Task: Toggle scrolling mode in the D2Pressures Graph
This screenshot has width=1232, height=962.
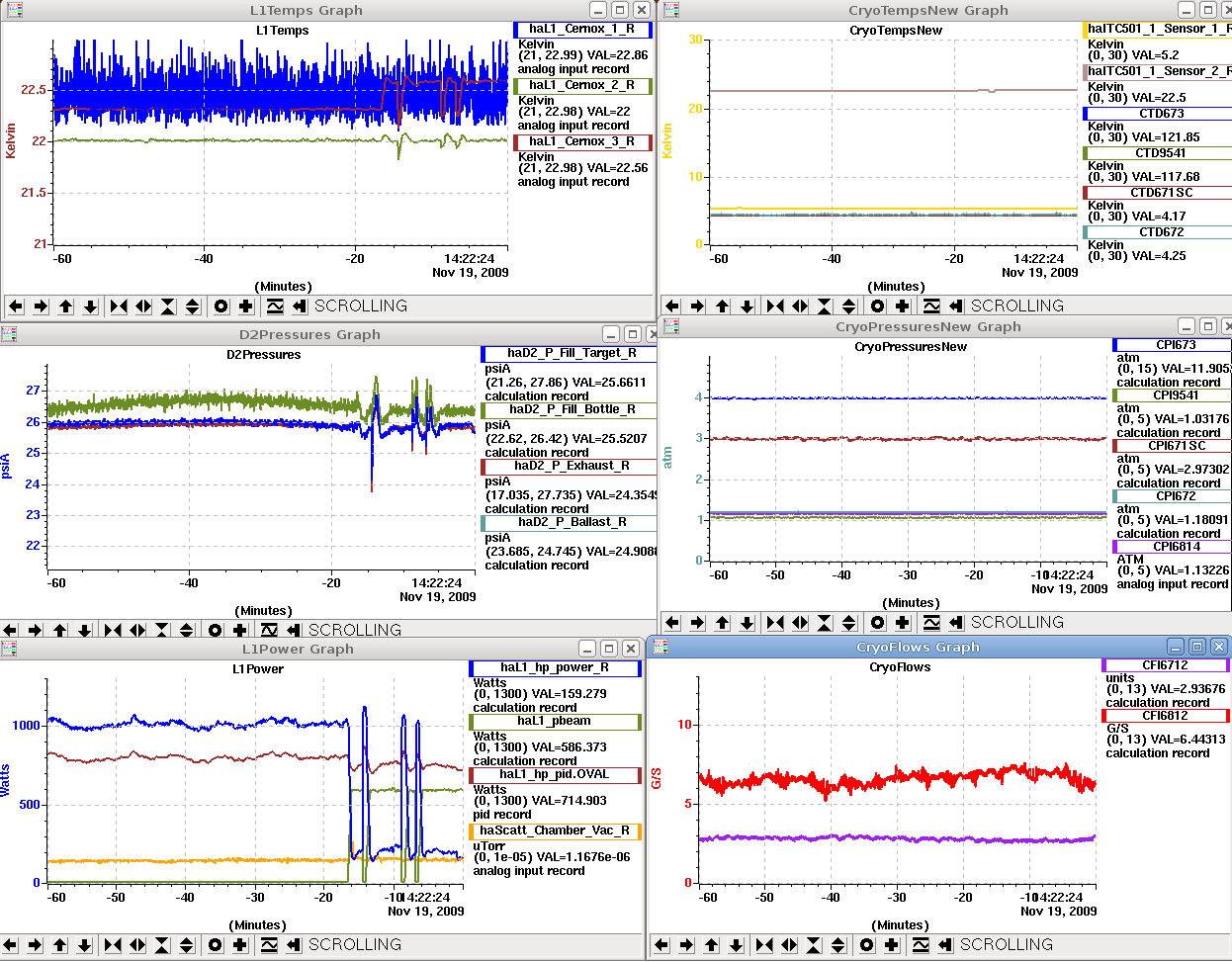Action: point(294,630)
